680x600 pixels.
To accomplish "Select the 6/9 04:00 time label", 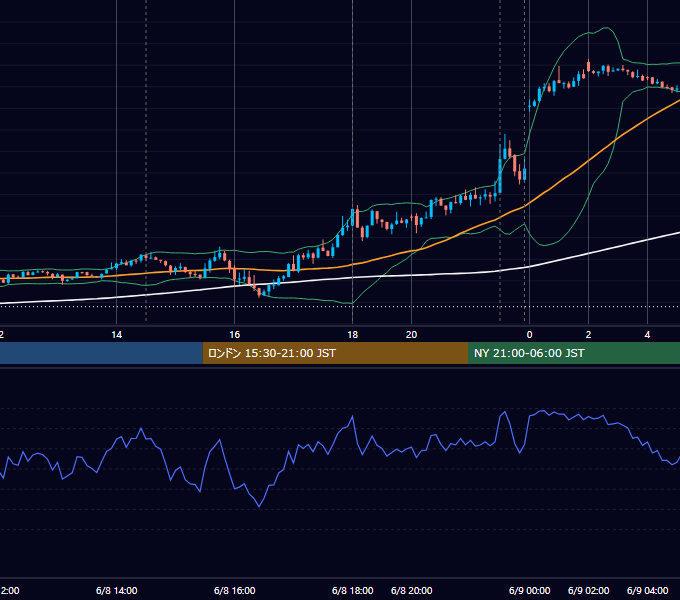I will 647,590.
